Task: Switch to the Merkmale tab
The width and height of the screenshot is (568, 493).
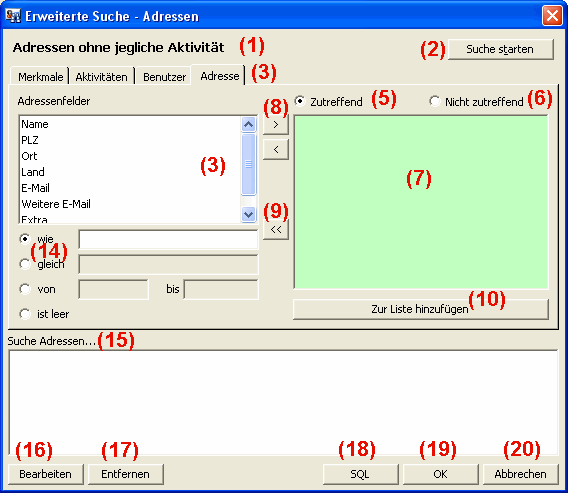Action: [x=40, y=77]
